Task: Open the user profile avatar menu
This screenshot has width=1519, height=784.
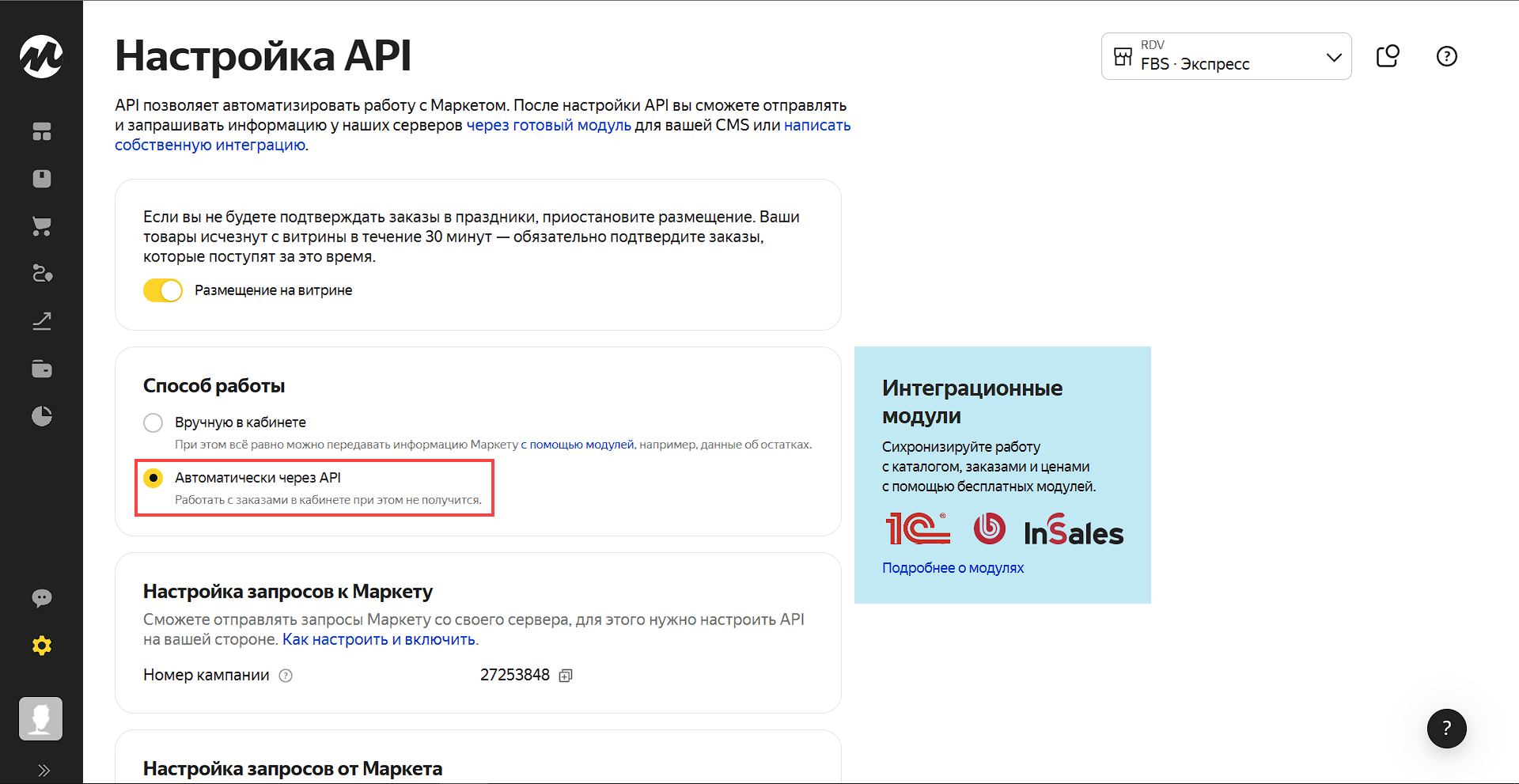Action: tap(41, 718)
